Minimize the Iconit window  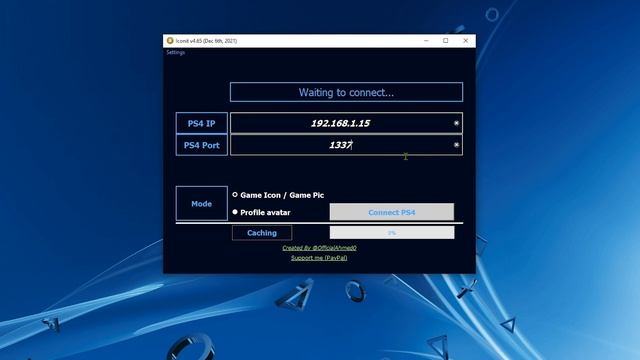(426, 40)
